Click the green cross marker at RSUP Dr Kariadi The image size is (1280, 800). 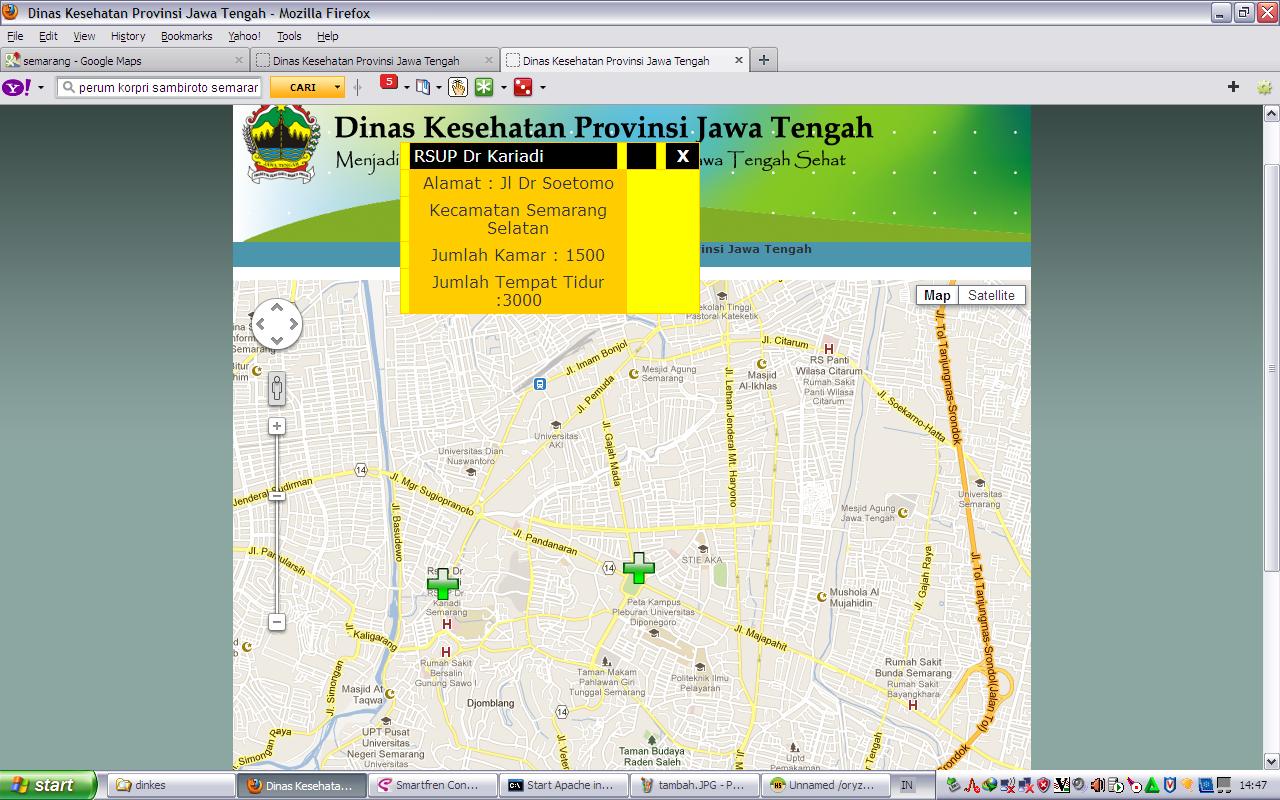pos(443,583)
